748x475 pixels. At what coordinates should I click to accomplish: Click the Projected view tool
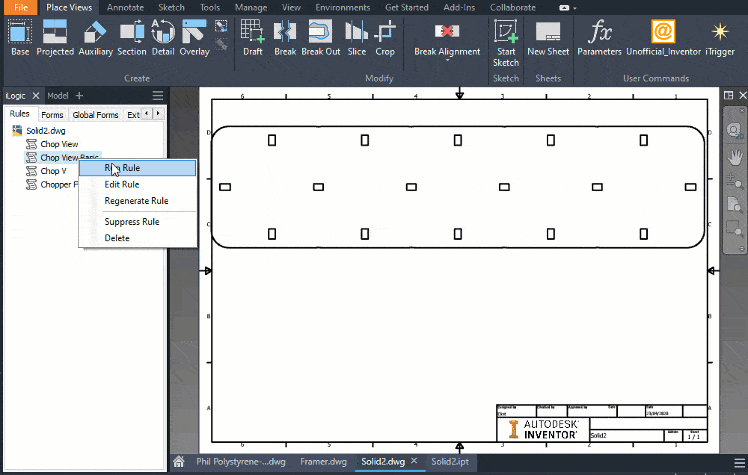pos(55,38)
